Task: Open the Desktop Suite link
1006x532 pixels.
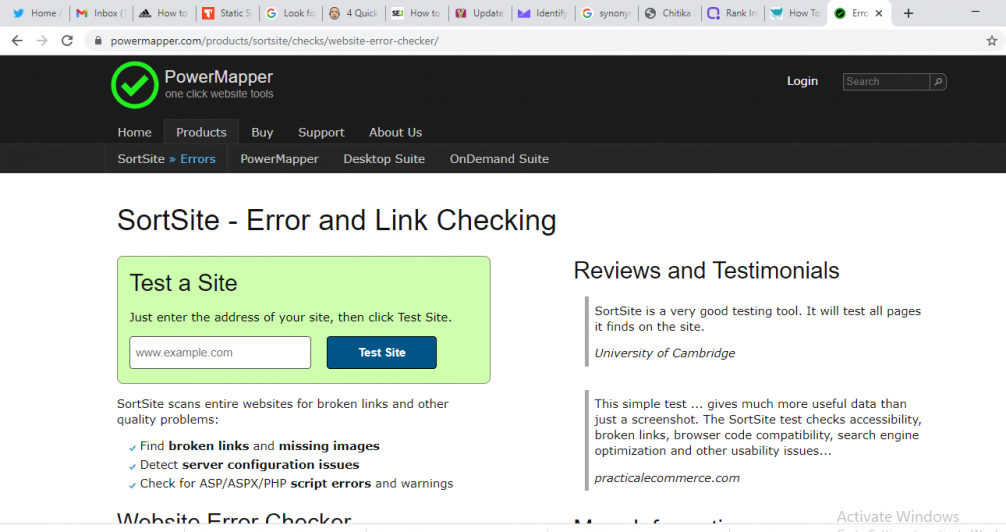Action: click(384, 159)
